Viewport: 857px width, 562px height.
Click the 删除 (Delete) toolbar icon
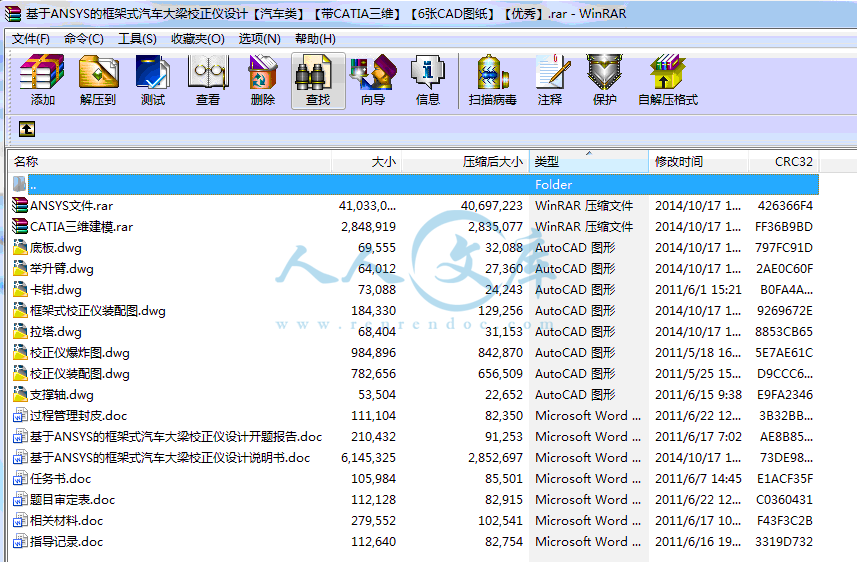point(263,72)
